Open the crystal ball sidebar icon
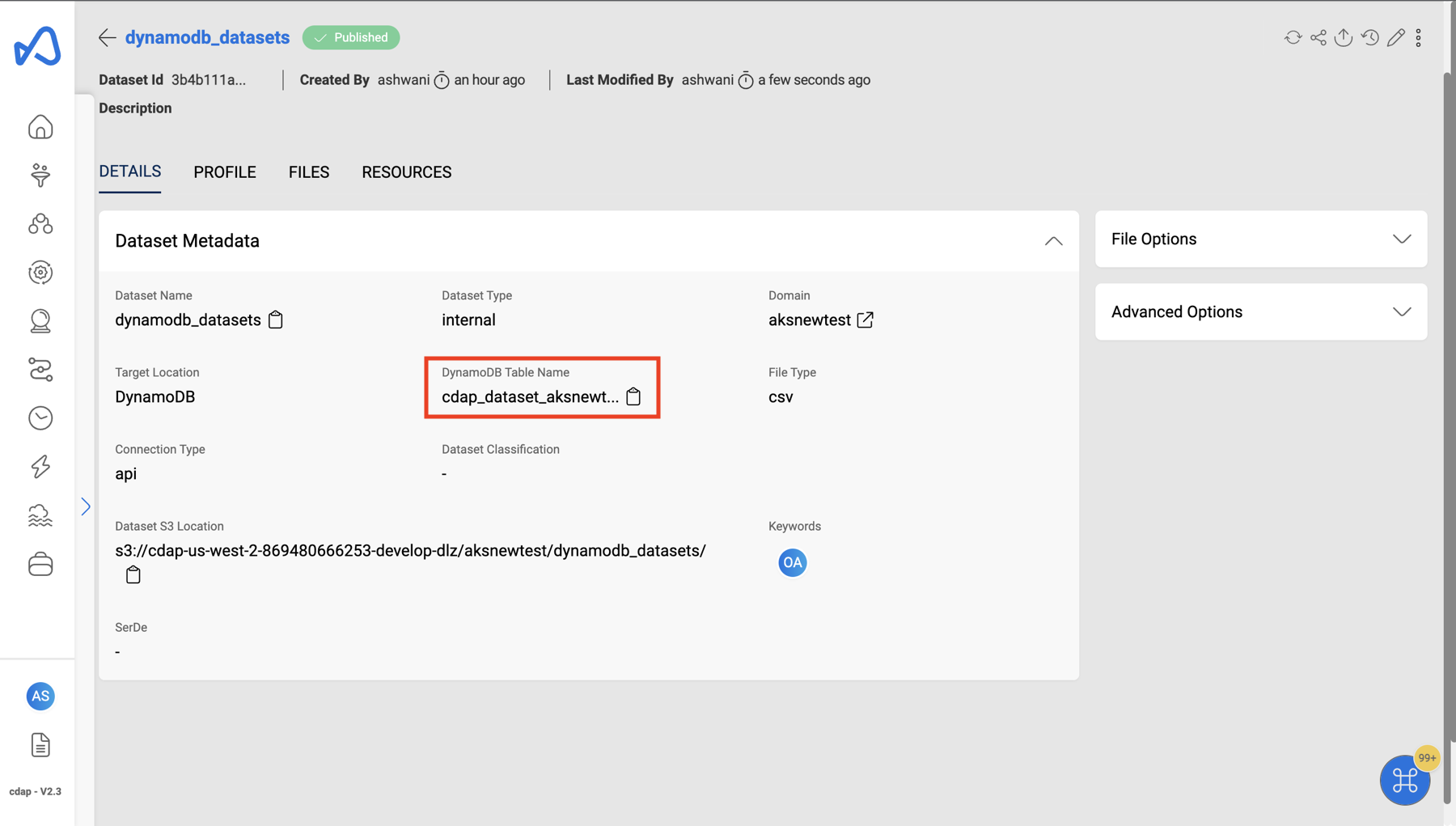This screenshot has height=826, width=1456. [40, 321]
